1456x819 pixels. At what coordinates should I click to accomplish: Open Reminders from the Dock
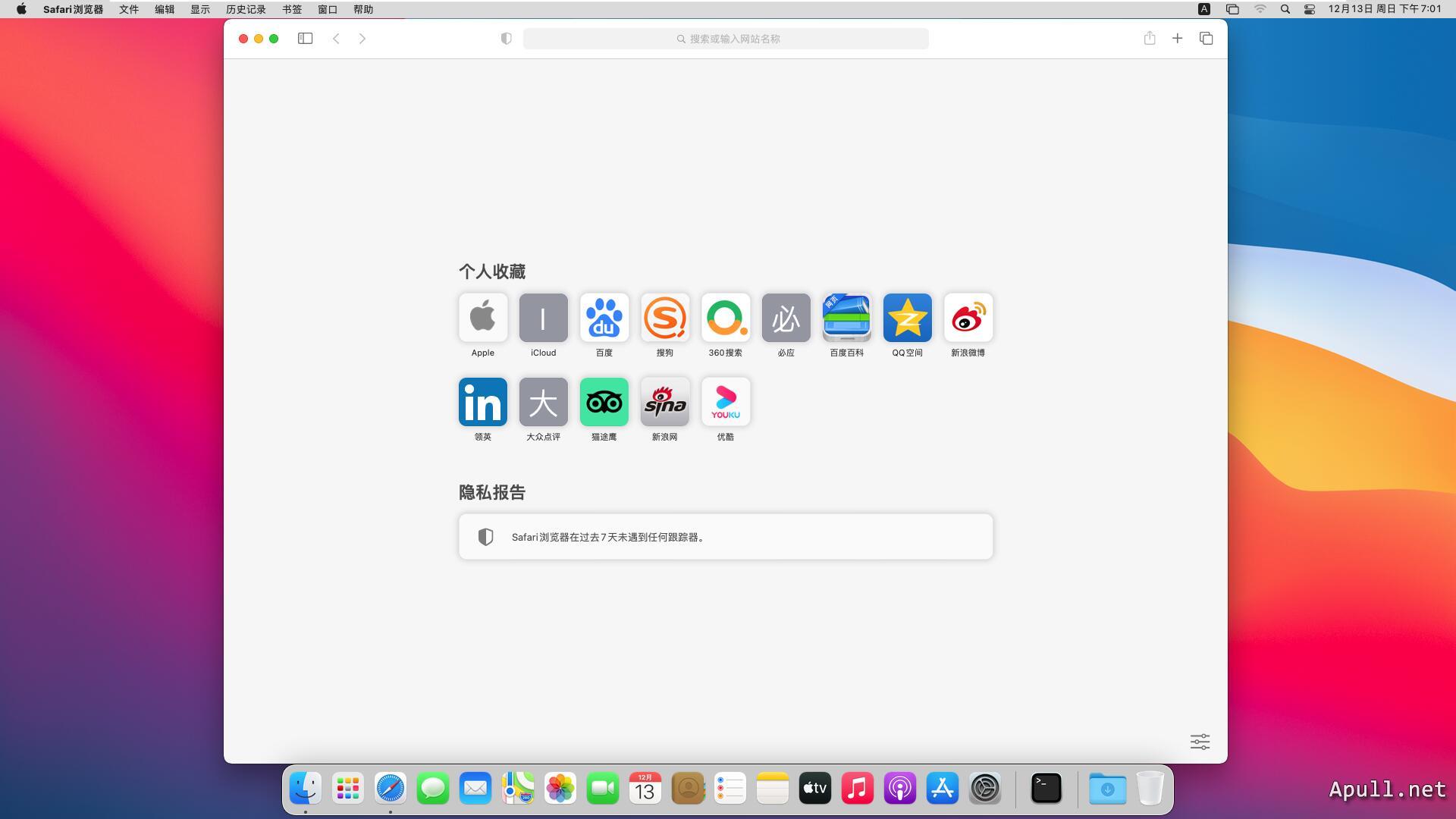[x=730, y=789]
